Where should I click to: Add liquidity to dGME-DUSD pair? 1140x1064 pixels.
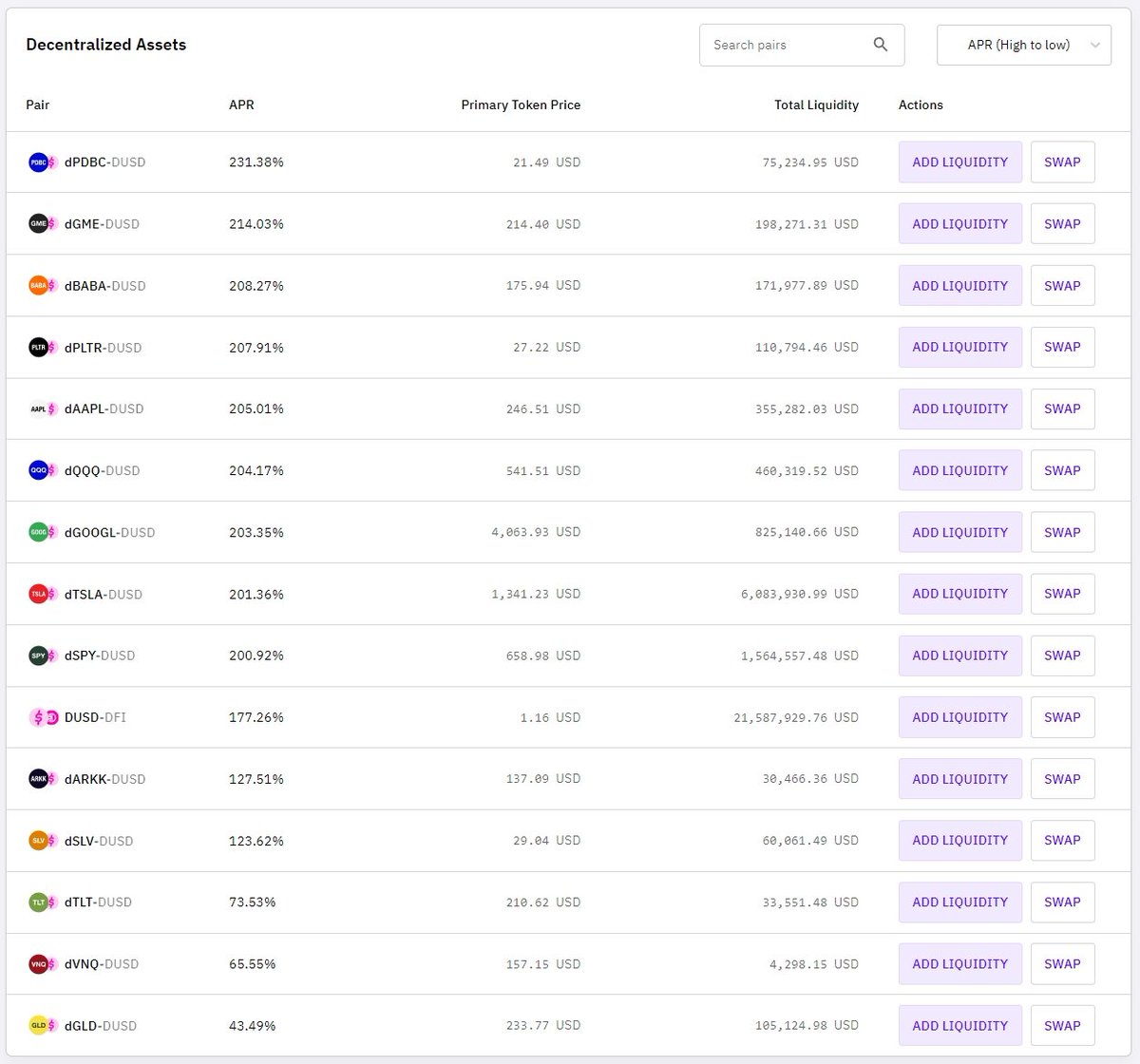pyautogui.click(x=960, y=224)
